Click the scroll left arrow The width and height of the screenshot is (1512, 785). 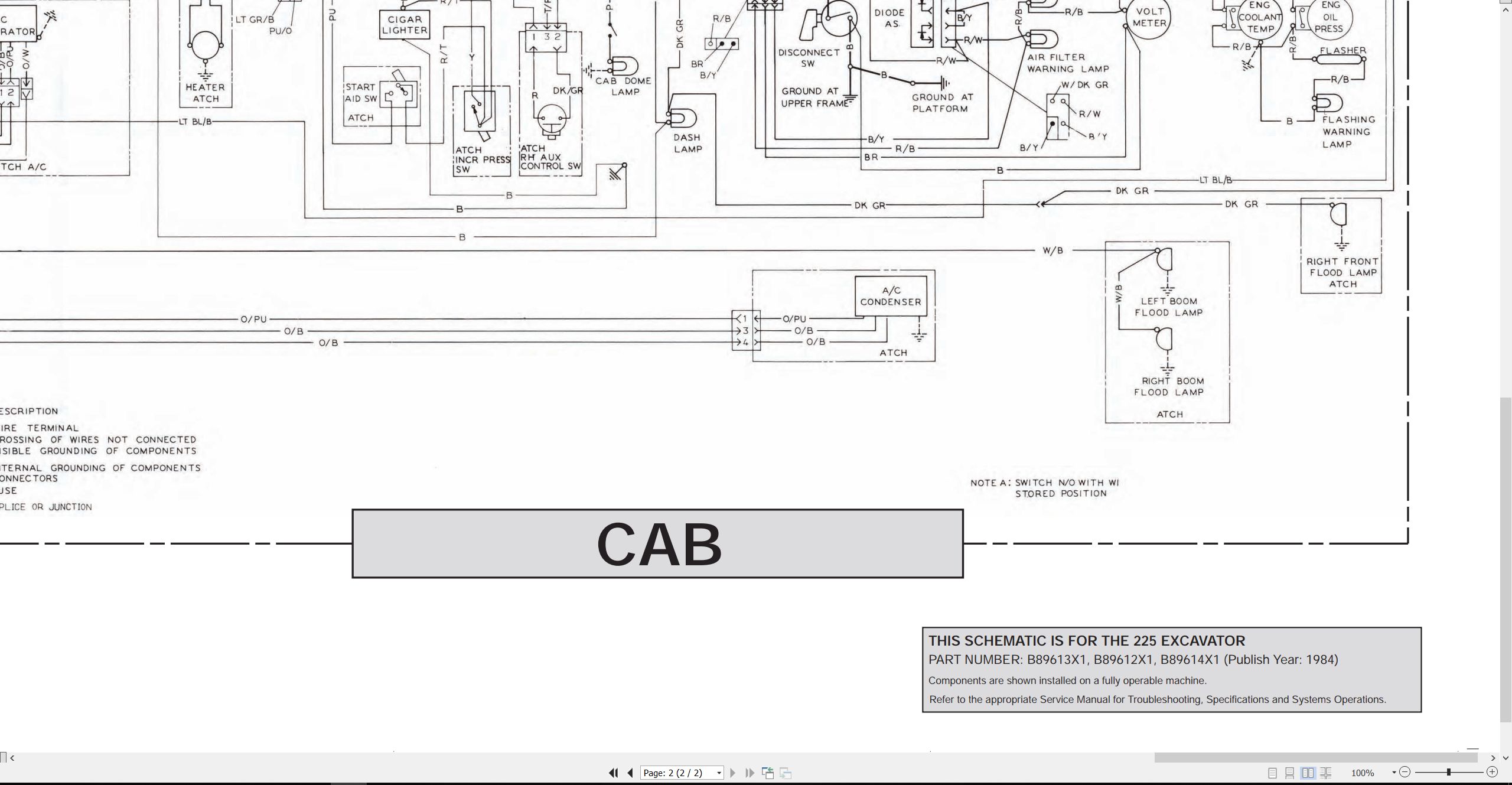pos(12,758)
